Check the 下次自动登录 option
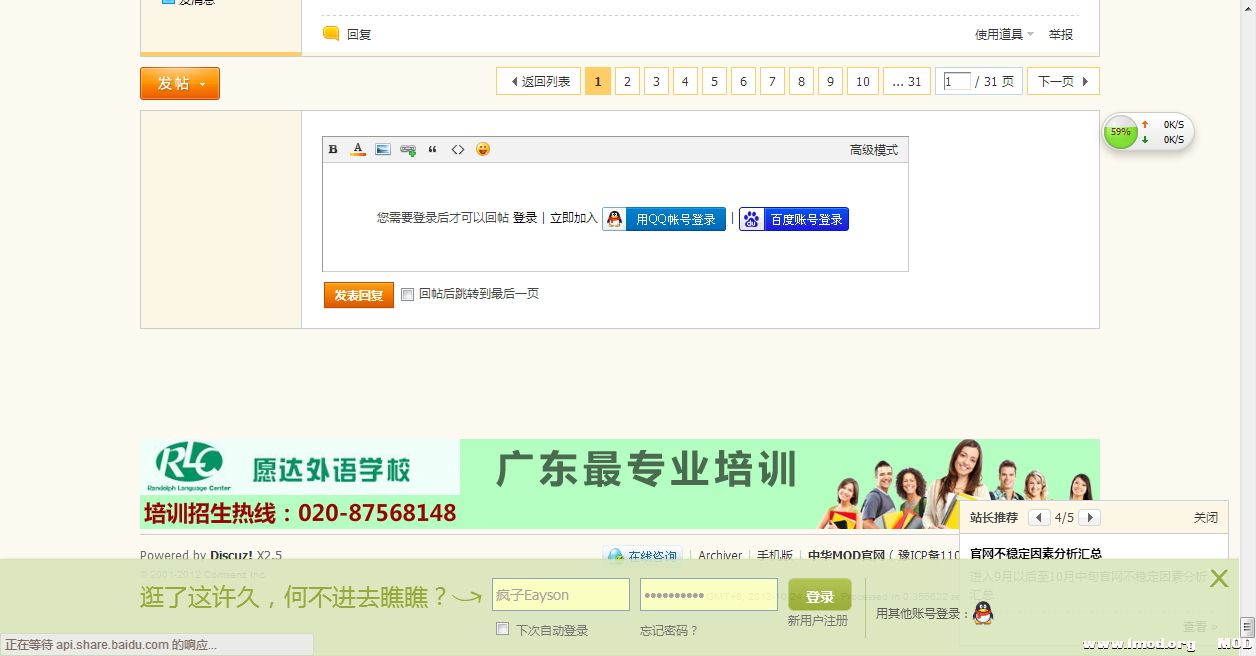The width and height of the screenshot is (1256, 656). 502,628
